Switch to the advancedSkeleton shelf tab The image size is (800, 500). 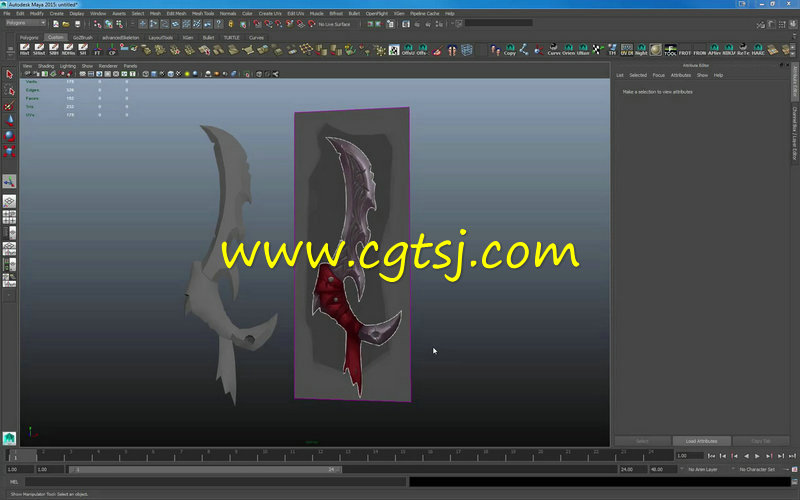120,38
